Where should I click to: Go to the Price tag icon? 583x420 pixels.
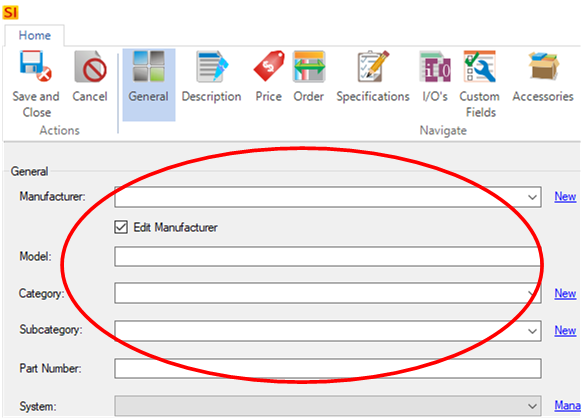click(269, 66)
